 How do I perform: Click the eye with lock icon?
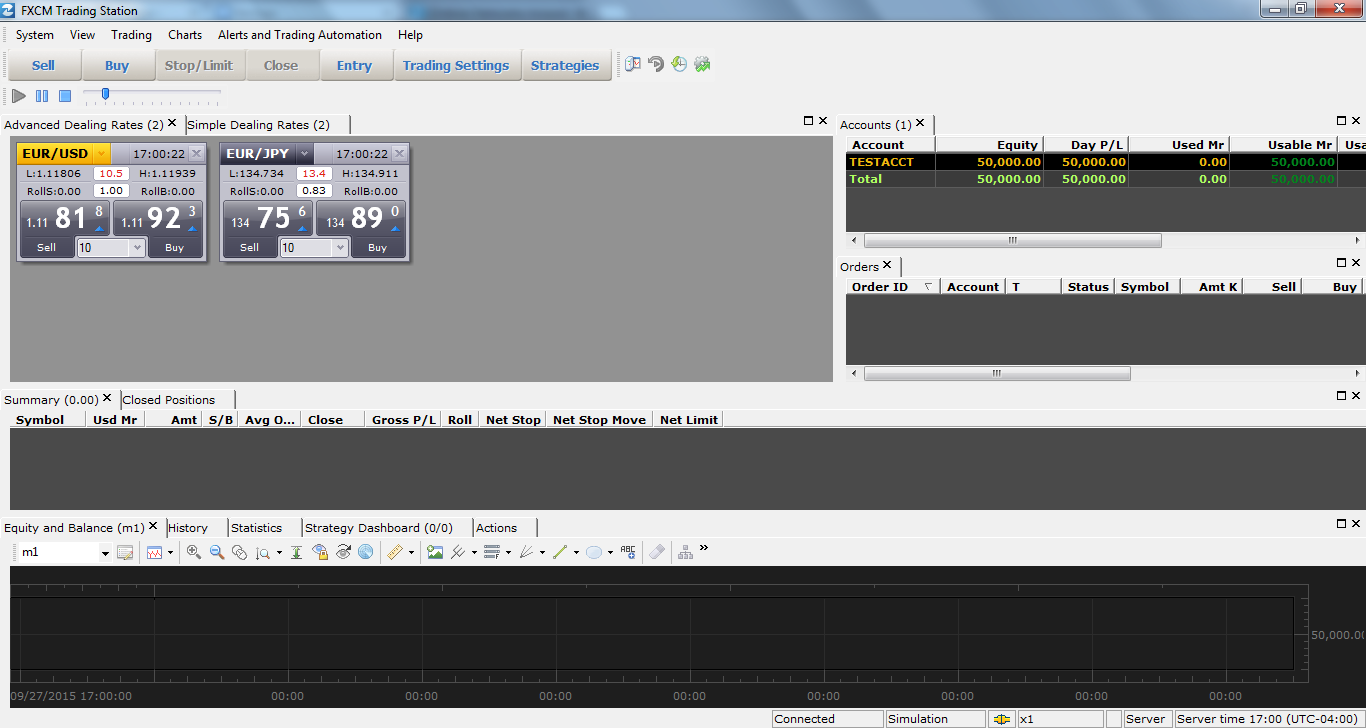pyautogui.click(x=320, y=552)
